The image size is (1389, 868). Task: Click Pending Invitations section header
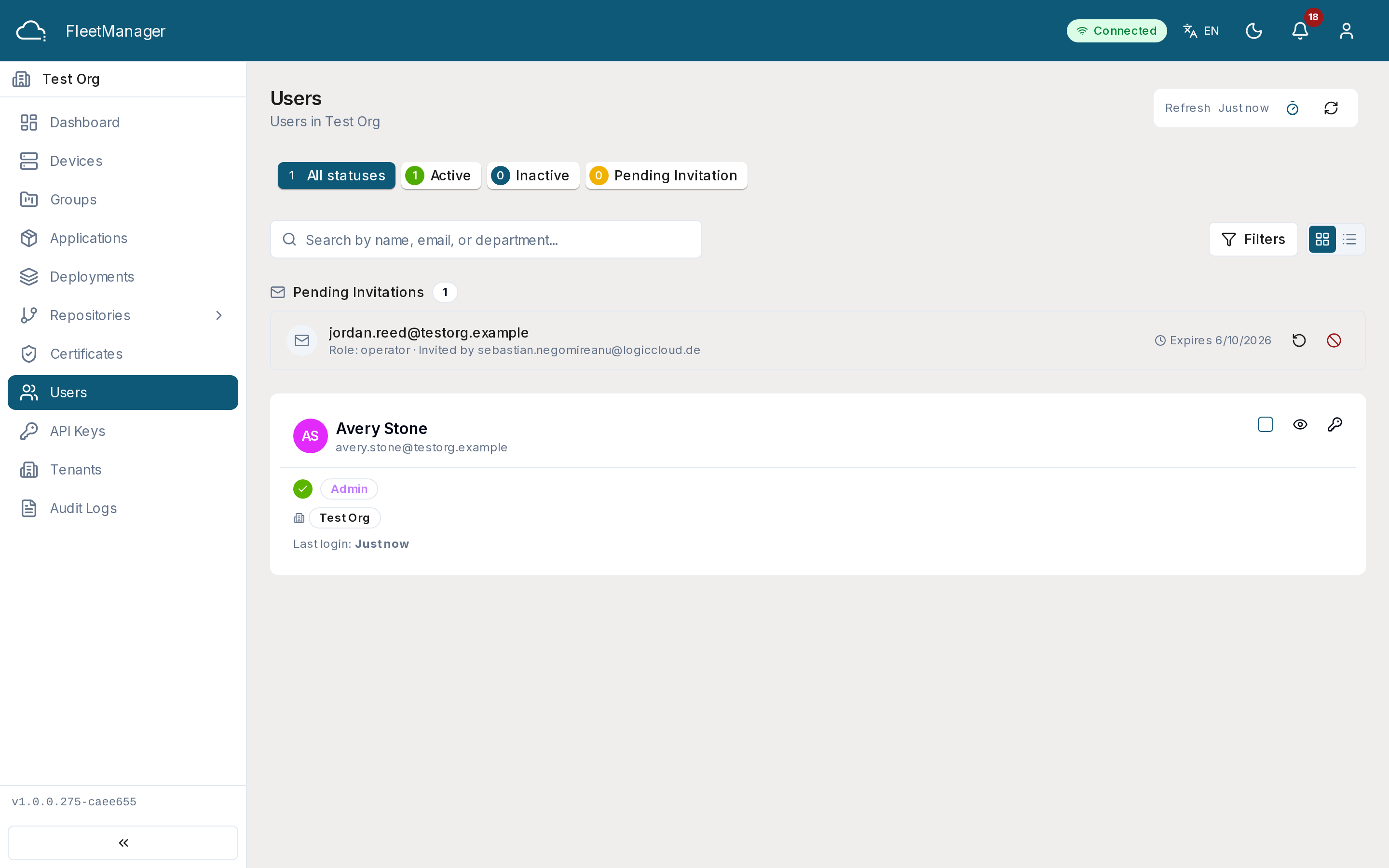point(358,292)
